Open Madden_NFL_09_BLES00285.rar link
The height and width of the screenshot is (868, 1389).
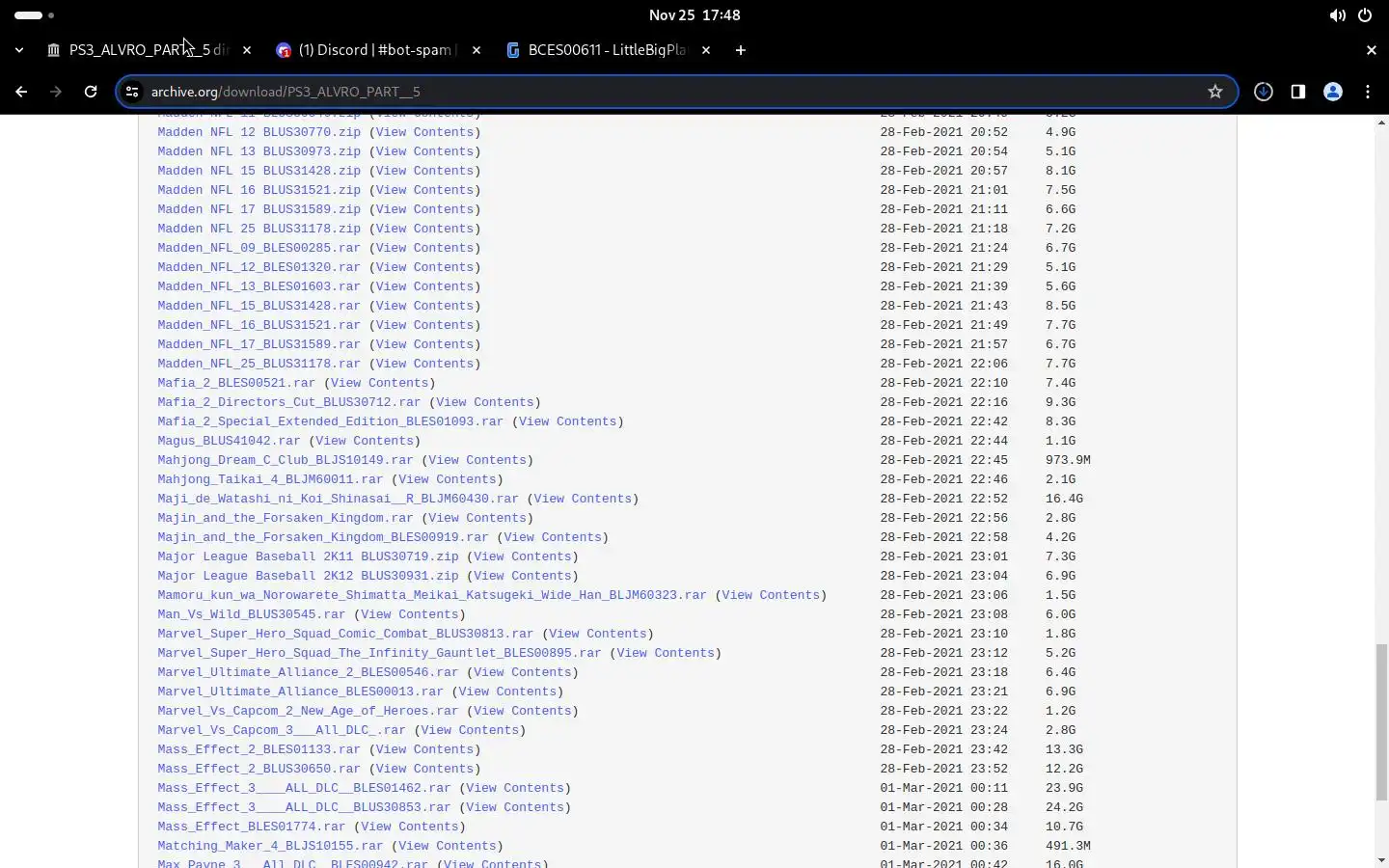pyautogui.click(x=259, y=248)
